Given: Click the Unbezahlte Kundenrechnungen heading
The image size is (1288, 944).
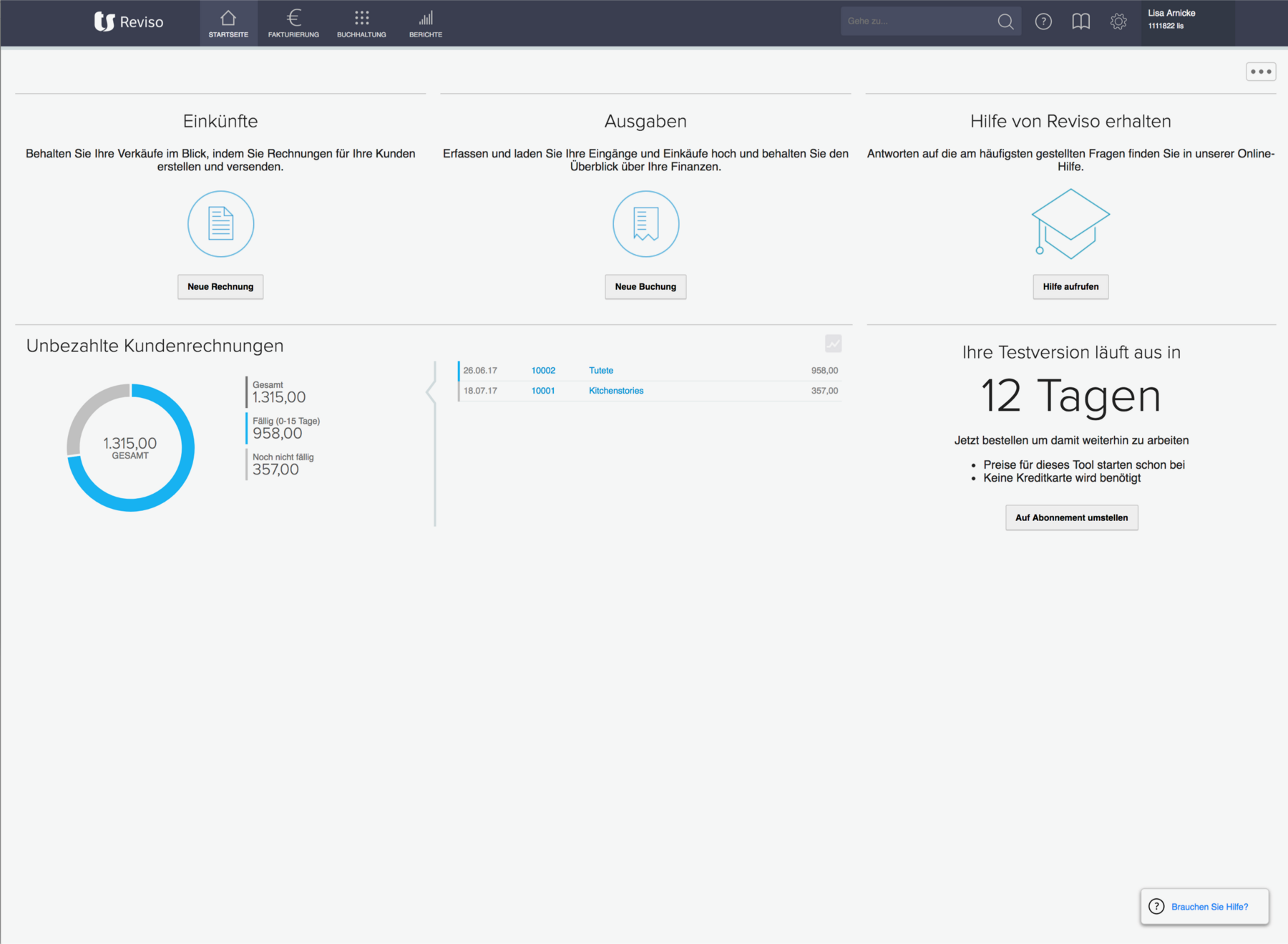Looking at the screenshot, I should click(155, 346).
